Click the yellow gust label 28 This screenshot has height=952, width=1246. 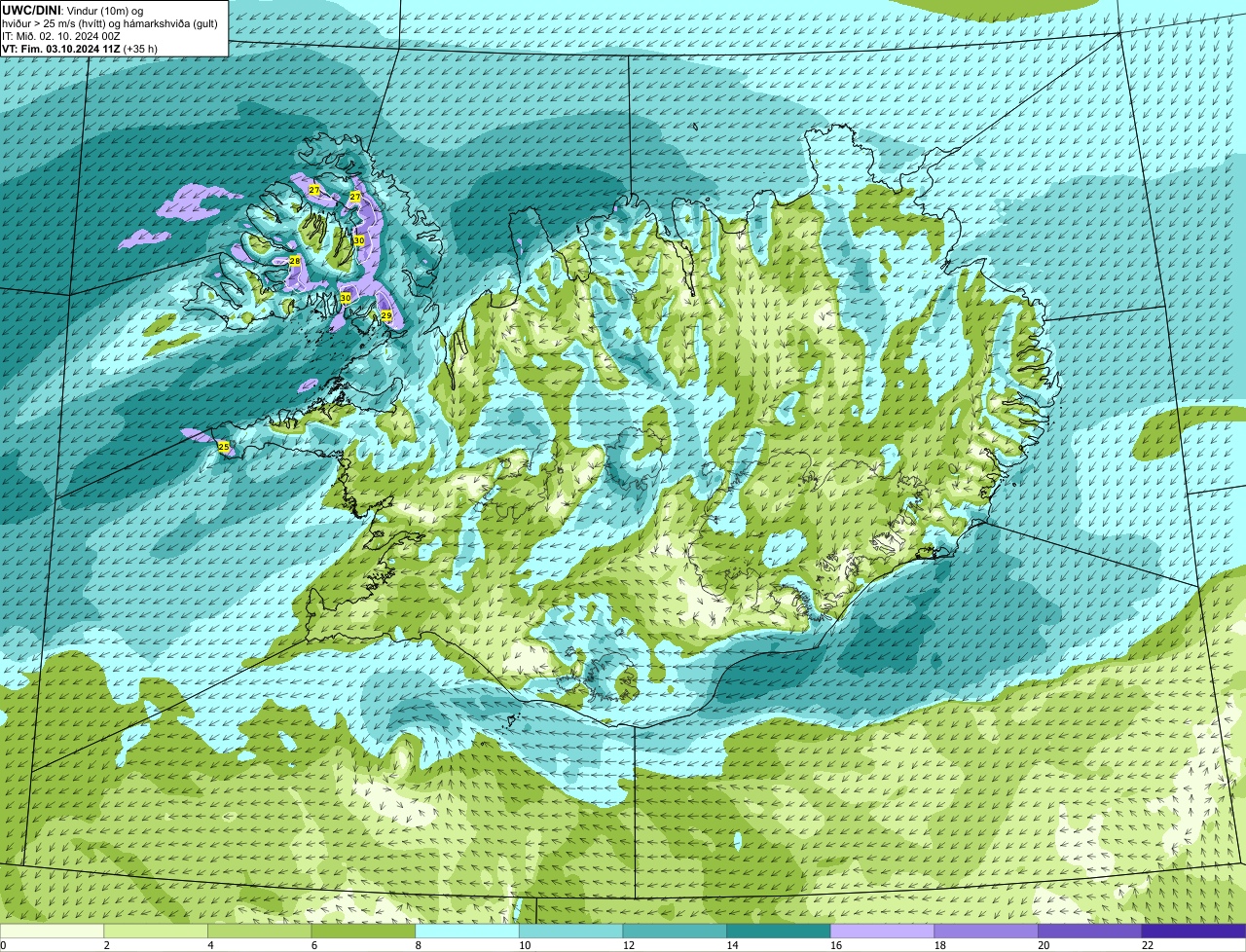click(295, 261)
